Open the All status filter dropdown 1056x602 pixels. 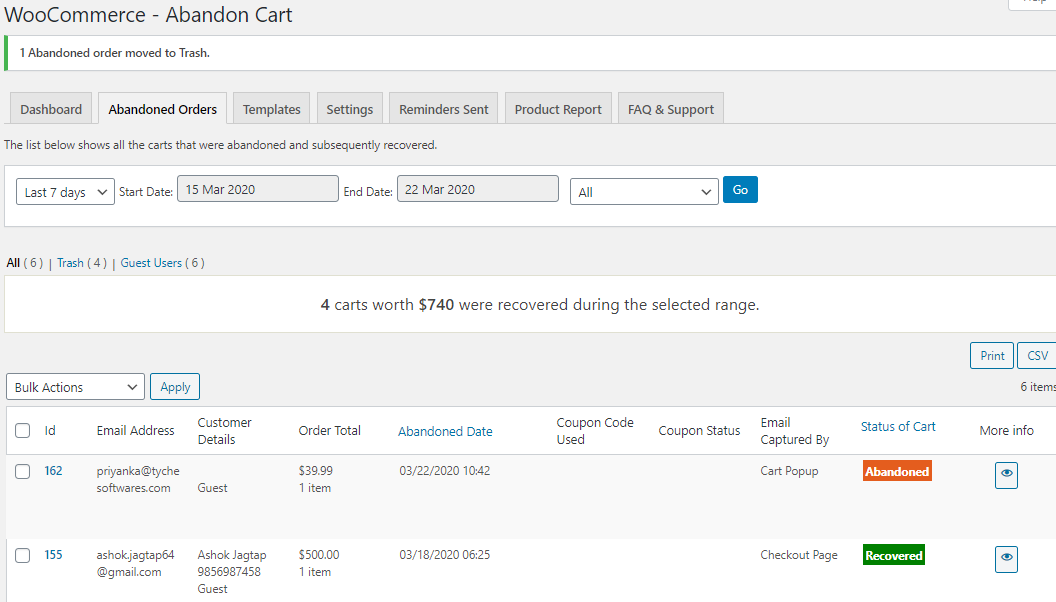644,192
